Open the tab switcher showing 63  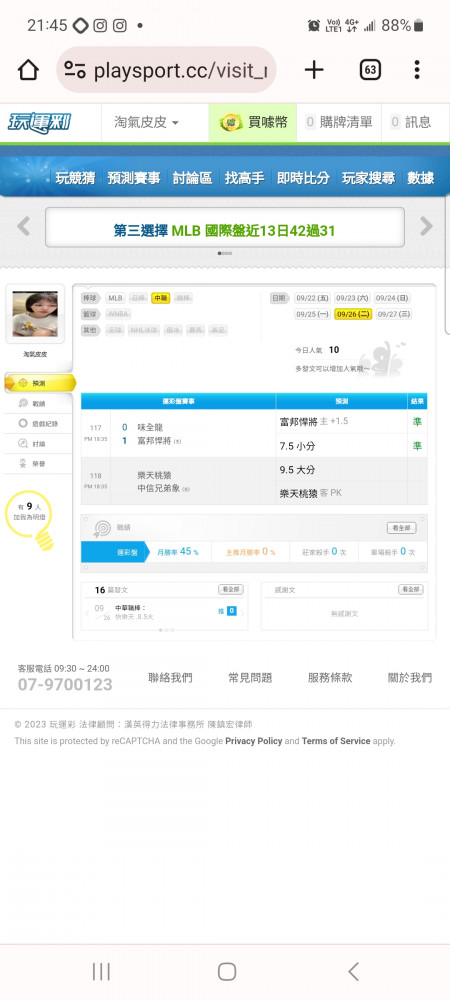[x=370, y=70]
